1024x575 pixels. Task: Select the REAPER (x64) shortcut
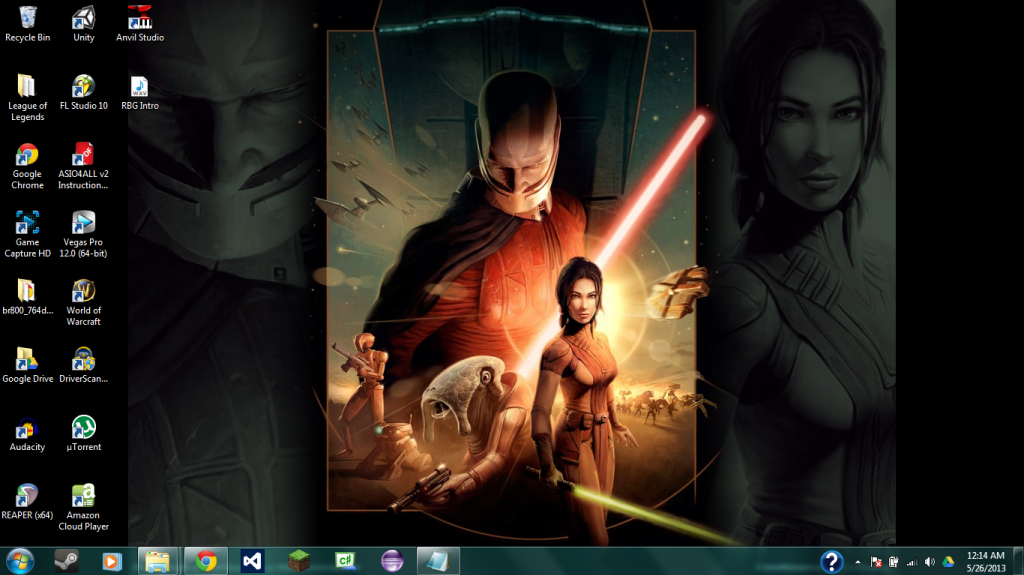(27, 502)
